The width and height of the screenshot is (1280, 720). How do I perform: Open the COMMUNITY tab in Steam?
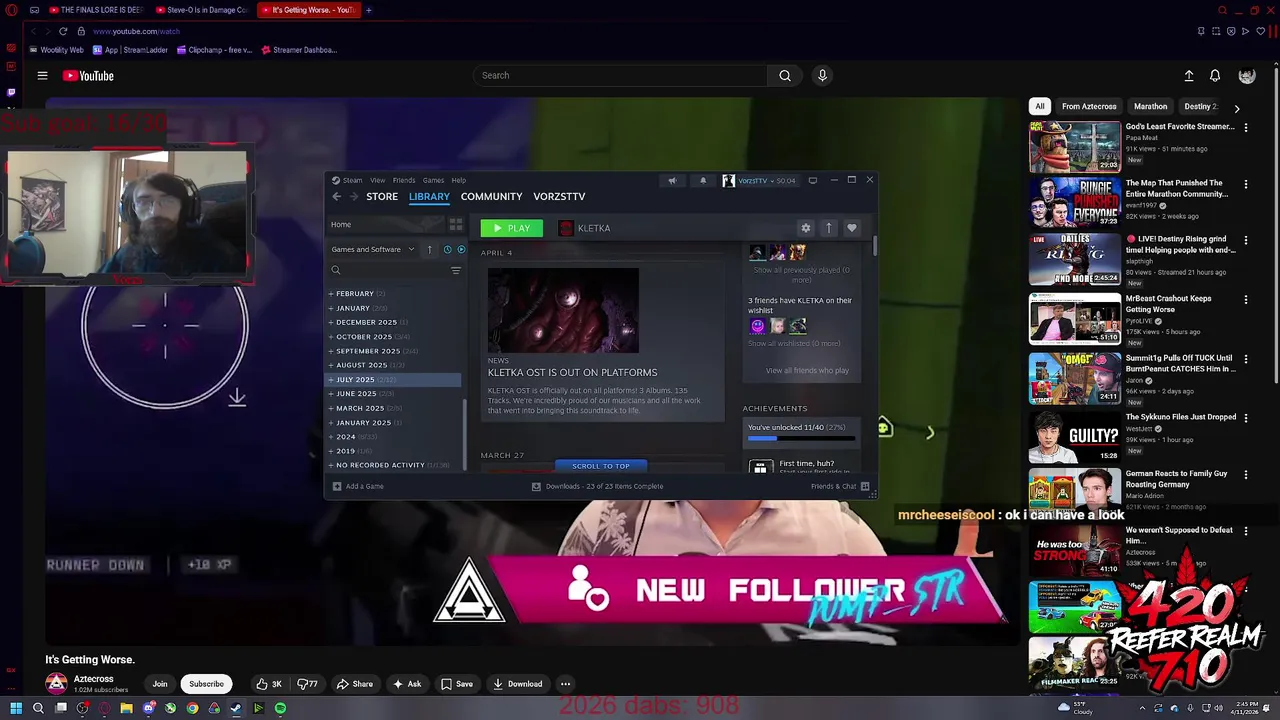pyautogui.click(x=491, y=197)
